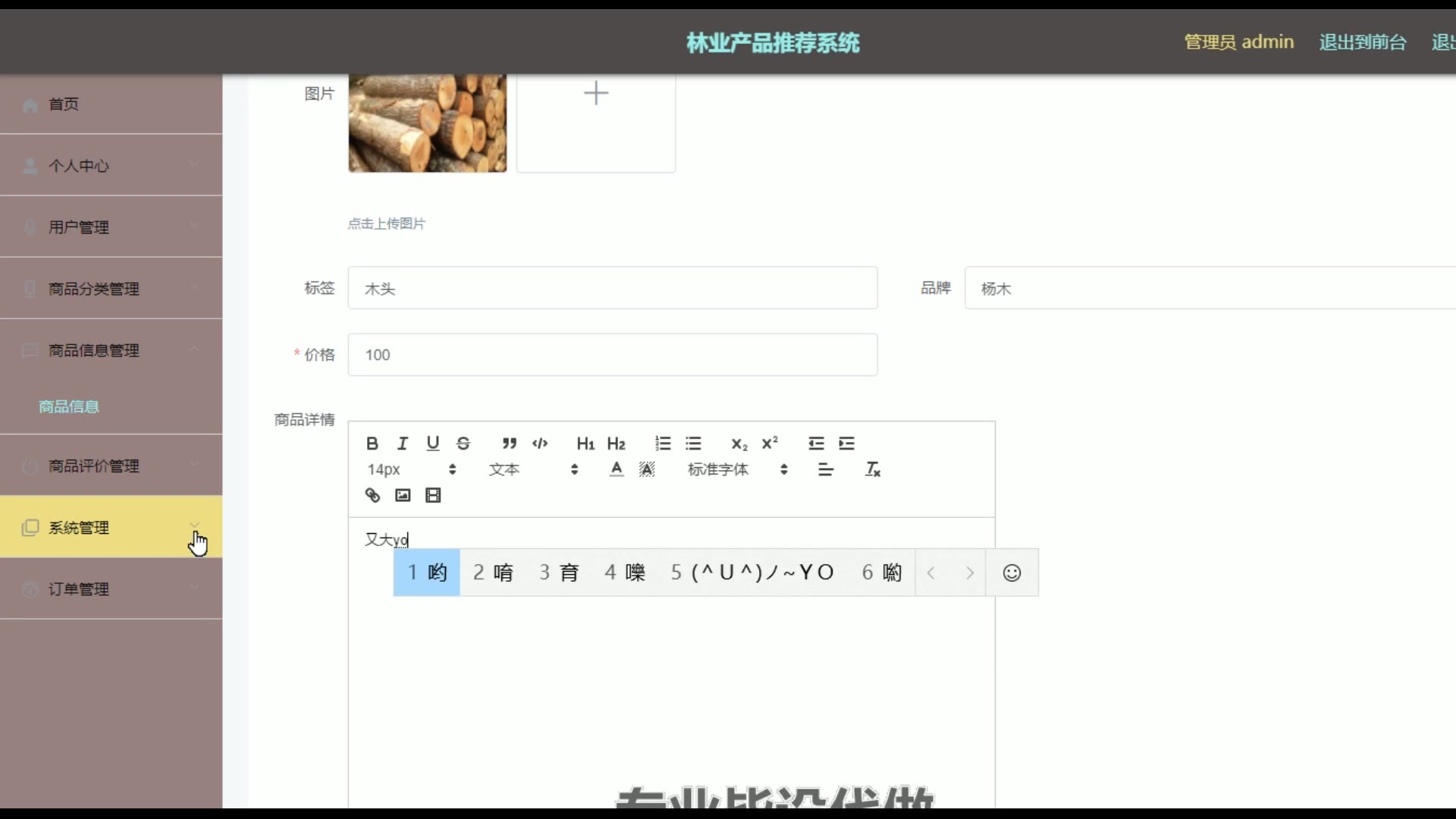The height and width of the screenshot is (819, 1456).
Task: Expand 商品评价管理 sidebar menu
Action: point(111,466)
